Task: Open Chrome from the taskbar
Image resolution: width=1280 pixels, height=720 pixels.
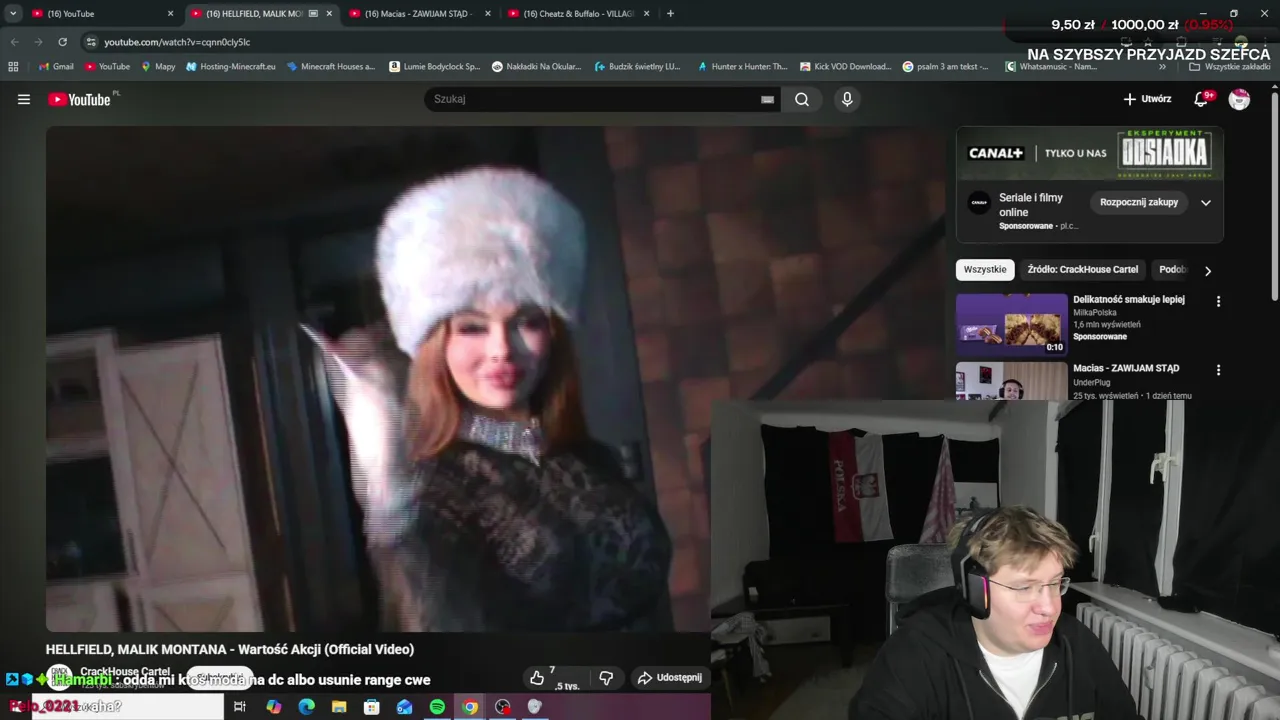Action: click(470, 707)
